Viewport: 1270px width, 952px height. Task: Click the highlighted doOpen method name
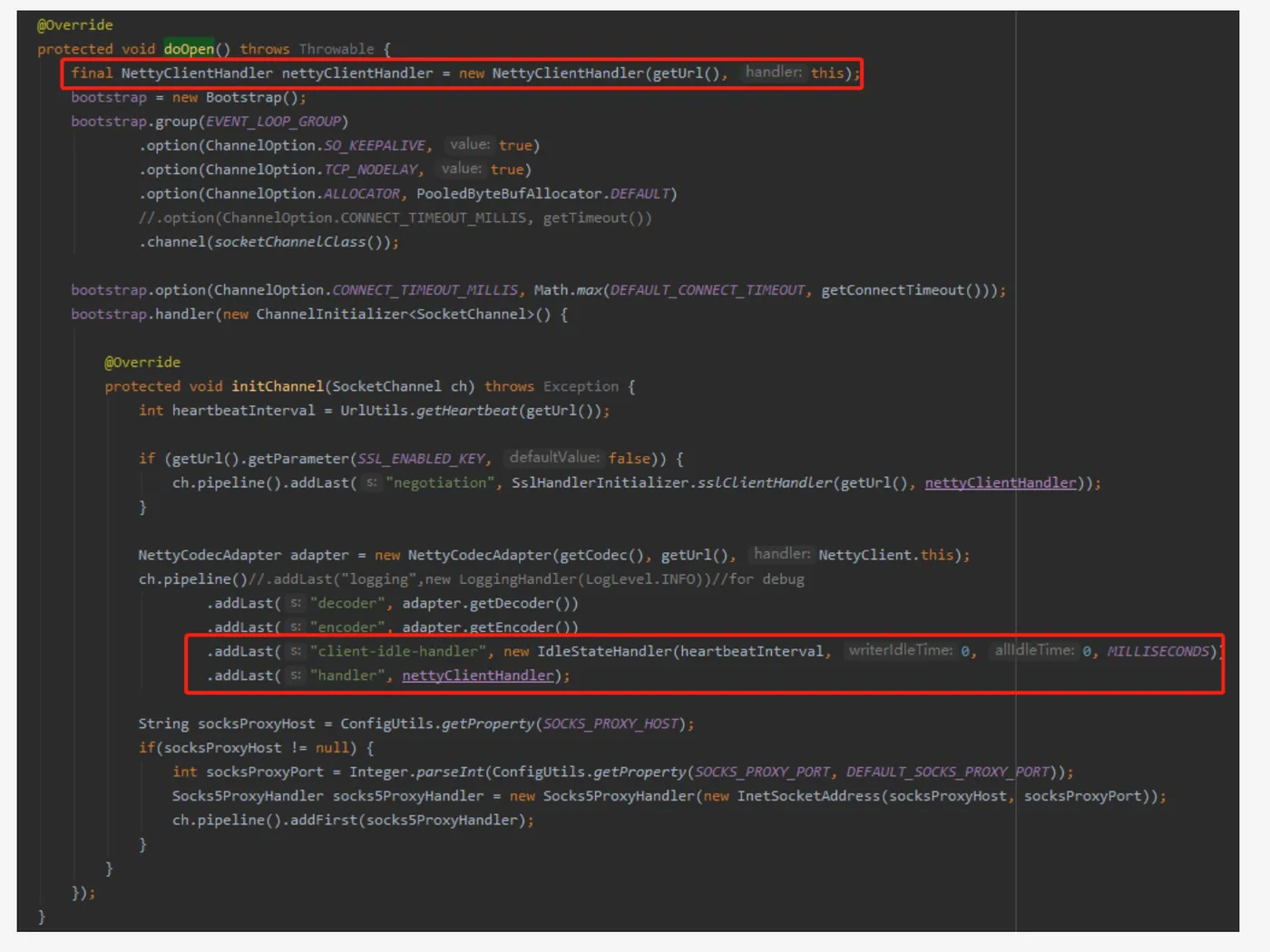189,49
